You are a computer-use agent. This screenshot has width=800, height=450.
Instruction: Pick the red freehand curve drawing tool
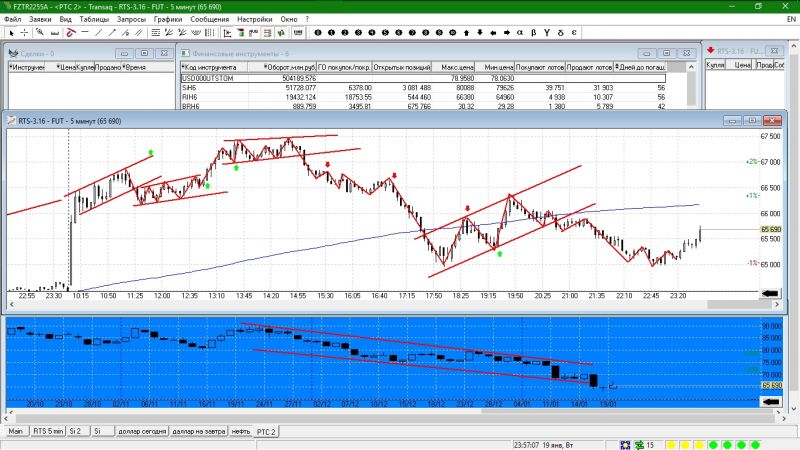[x=71, y=33]
